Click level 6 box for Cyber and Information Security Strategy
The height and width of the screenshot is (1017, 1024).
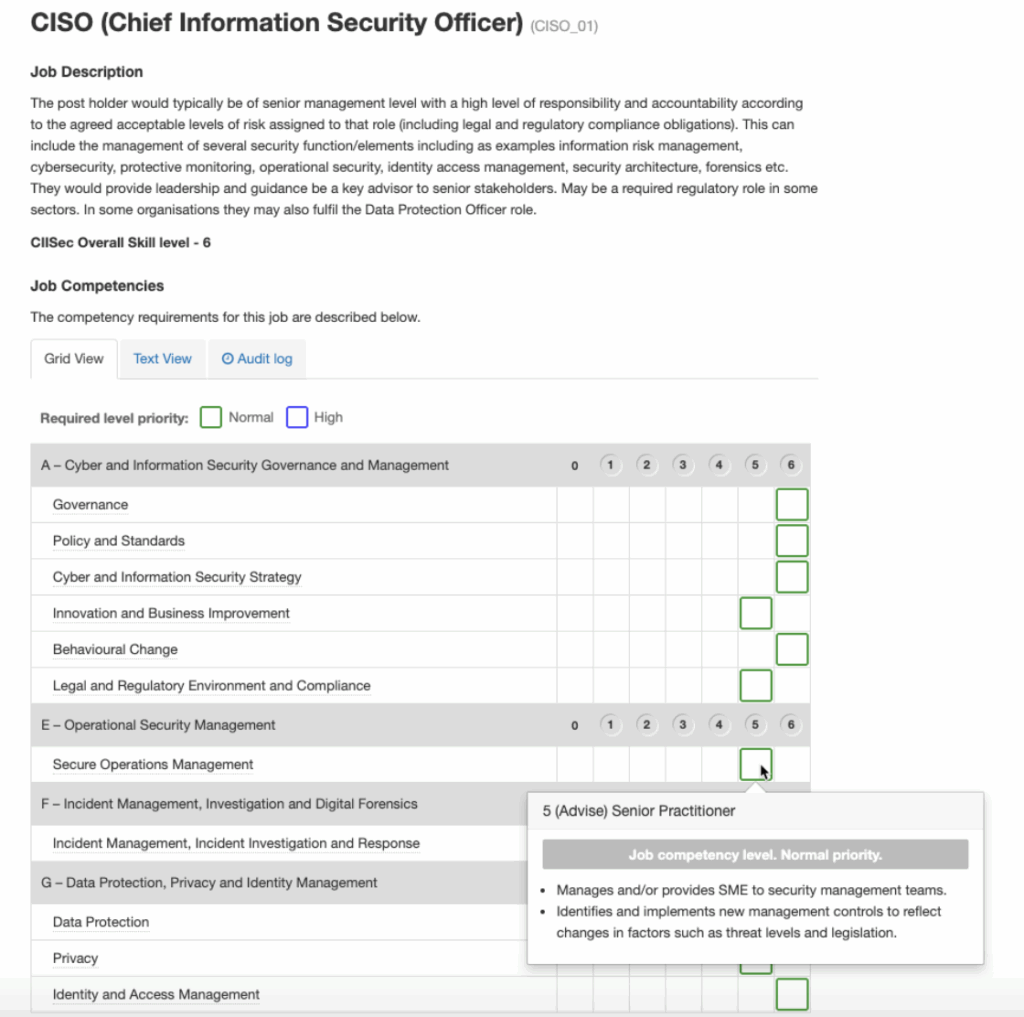pos(792,577)
